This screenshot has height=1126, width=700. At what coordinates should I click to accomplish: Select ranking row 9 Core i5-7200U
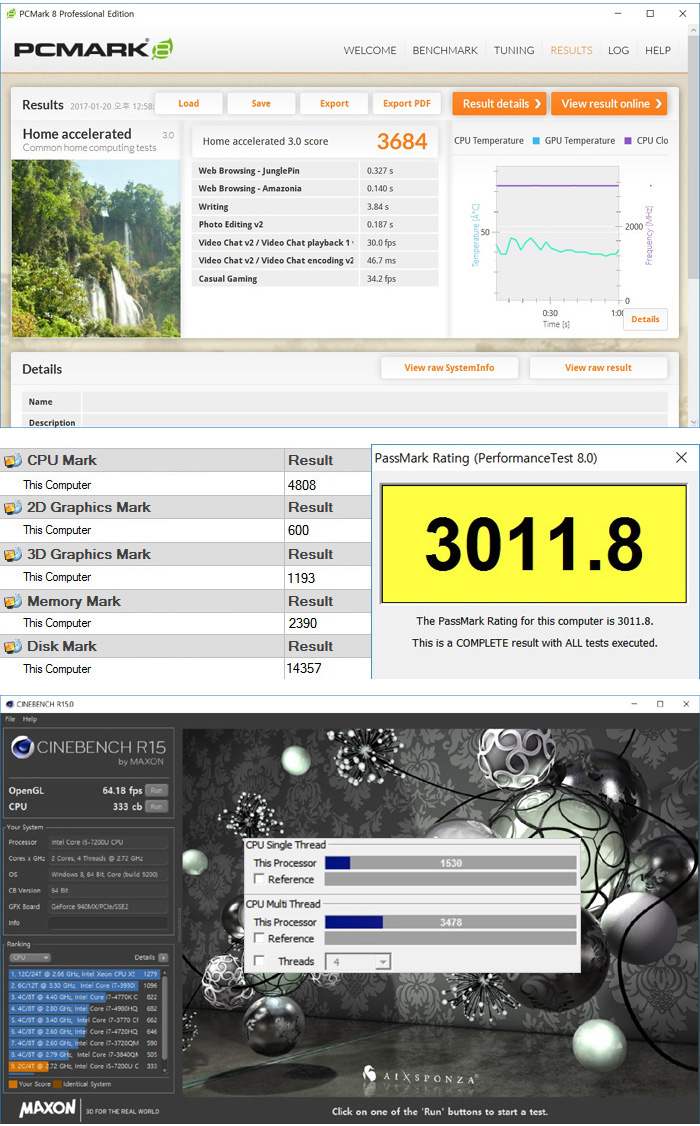tap(84, 1066)
